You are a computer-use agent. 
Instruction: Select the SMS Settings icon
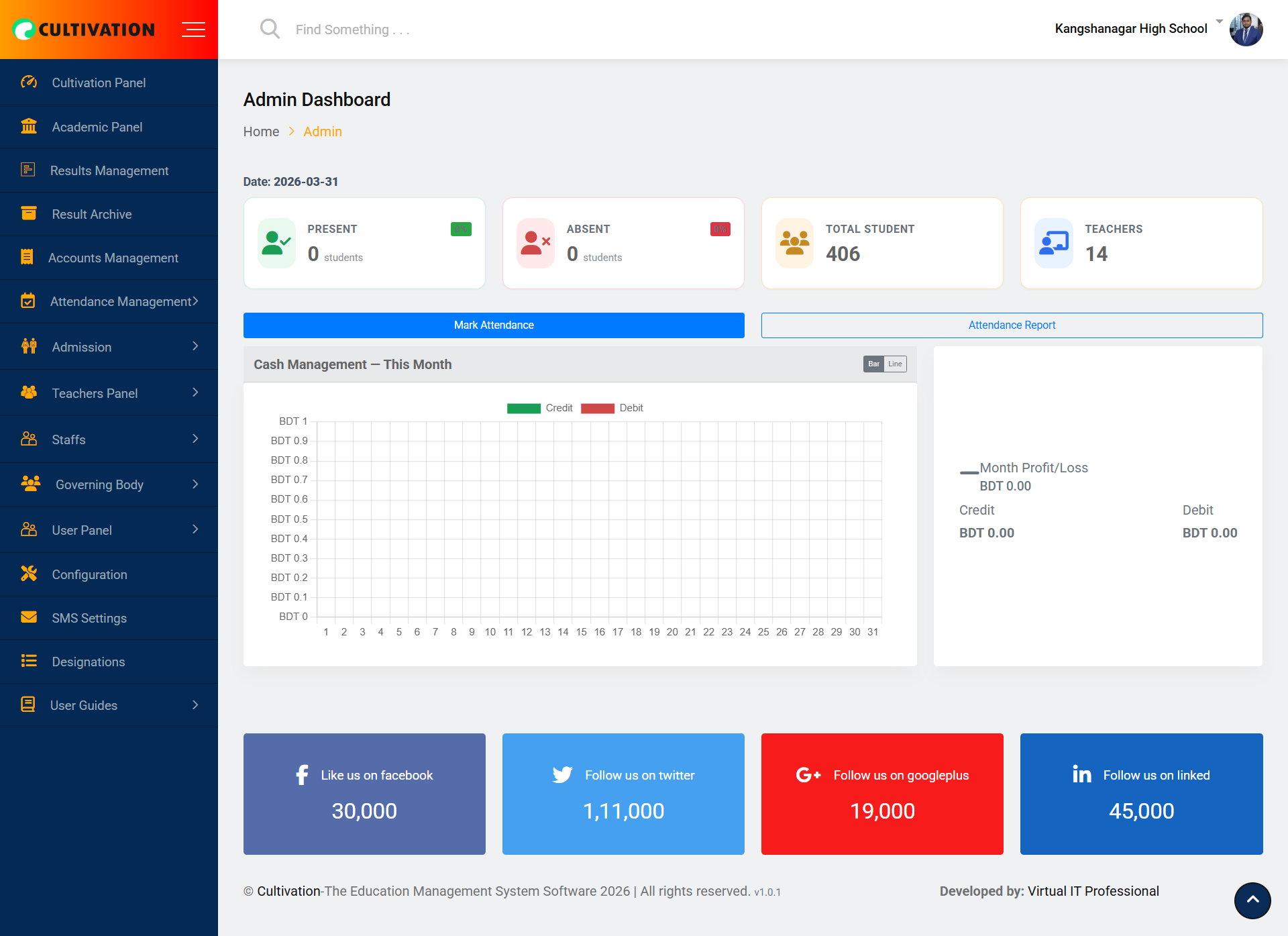point(28,617)
